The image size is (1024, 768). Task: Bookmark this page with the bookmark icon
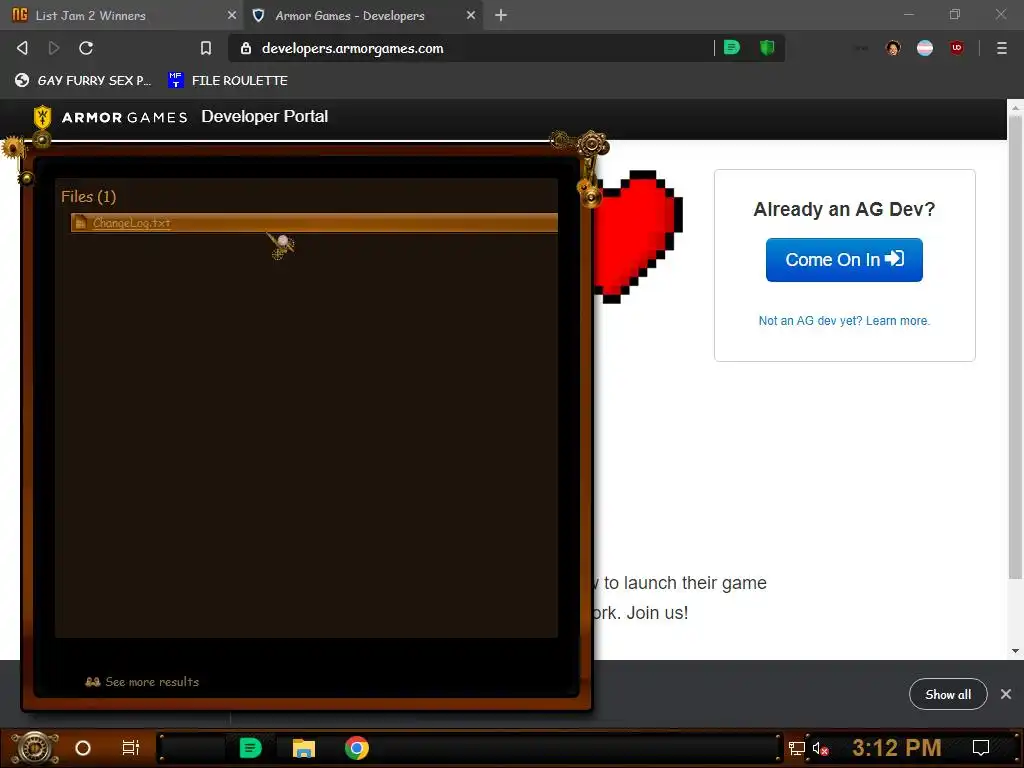pos(206,48)
